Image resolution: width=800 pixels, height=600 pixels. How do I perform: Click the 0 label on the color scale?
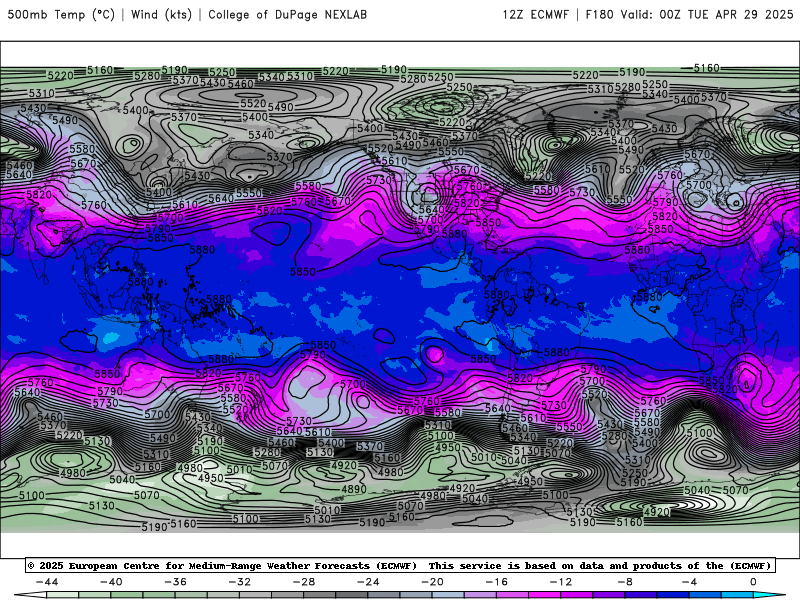pyautogui.click(x=753, y=582)
